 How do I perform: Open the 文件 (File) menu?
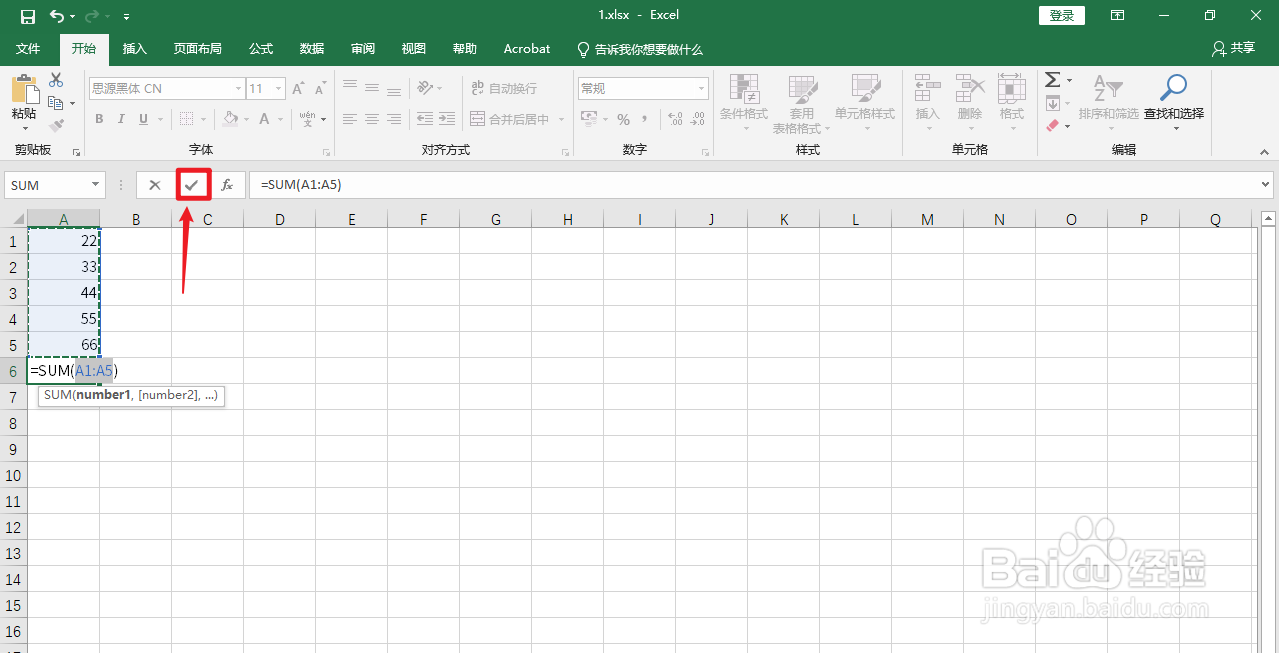point(28,49)
